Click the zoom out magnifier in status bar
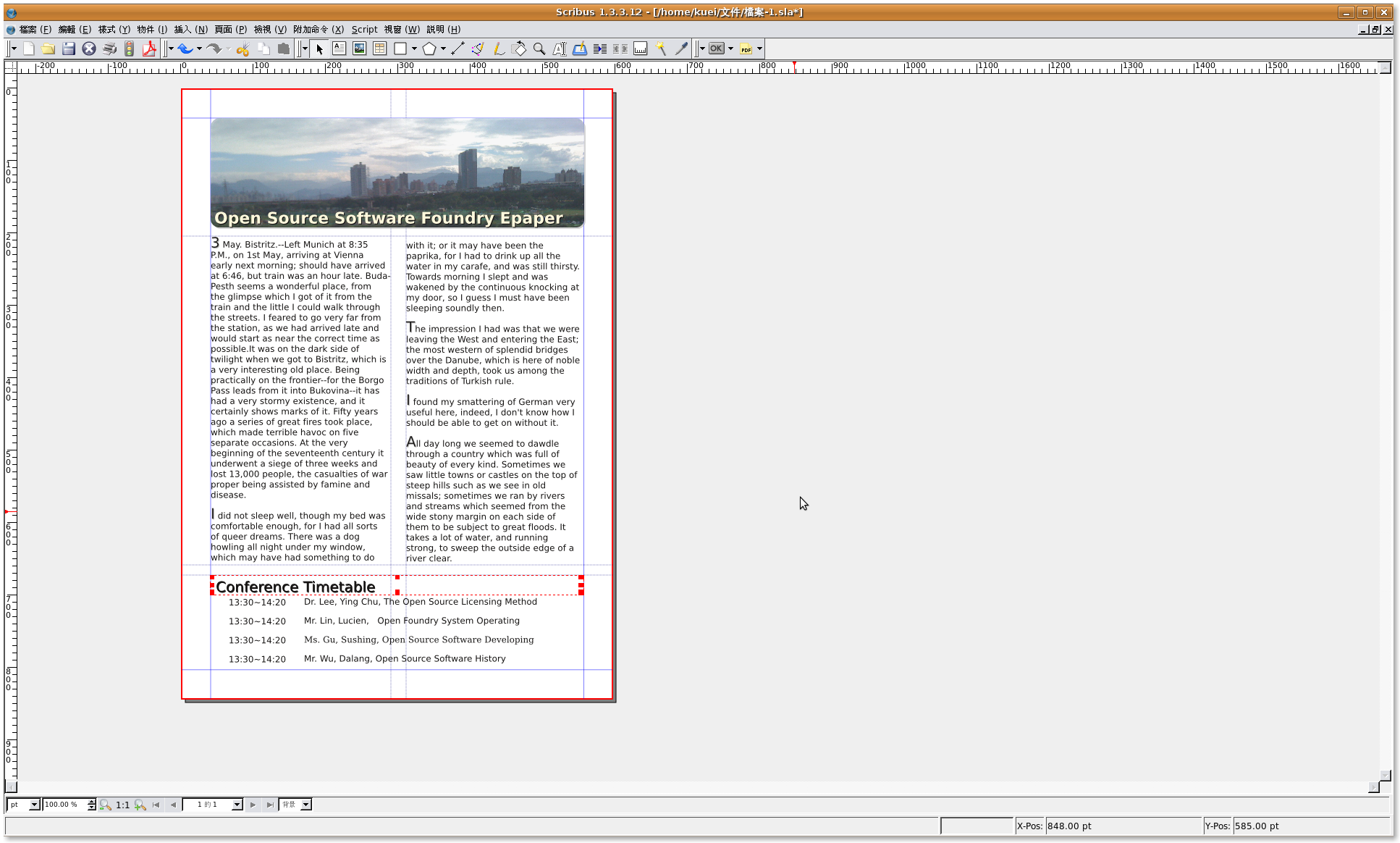Screen dimensions: 1400x843 tap(106, 805)
